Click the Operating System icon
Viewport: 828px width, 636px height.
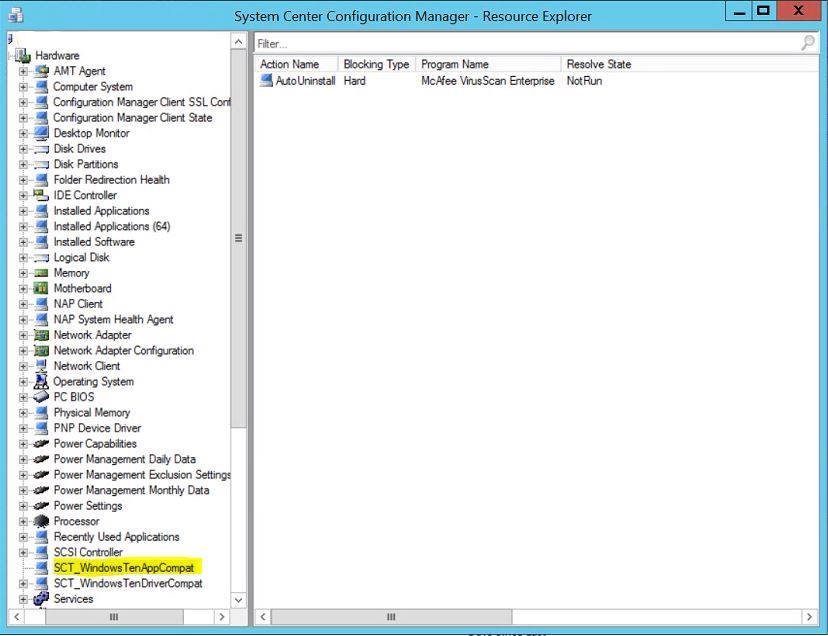click(41, 381)
